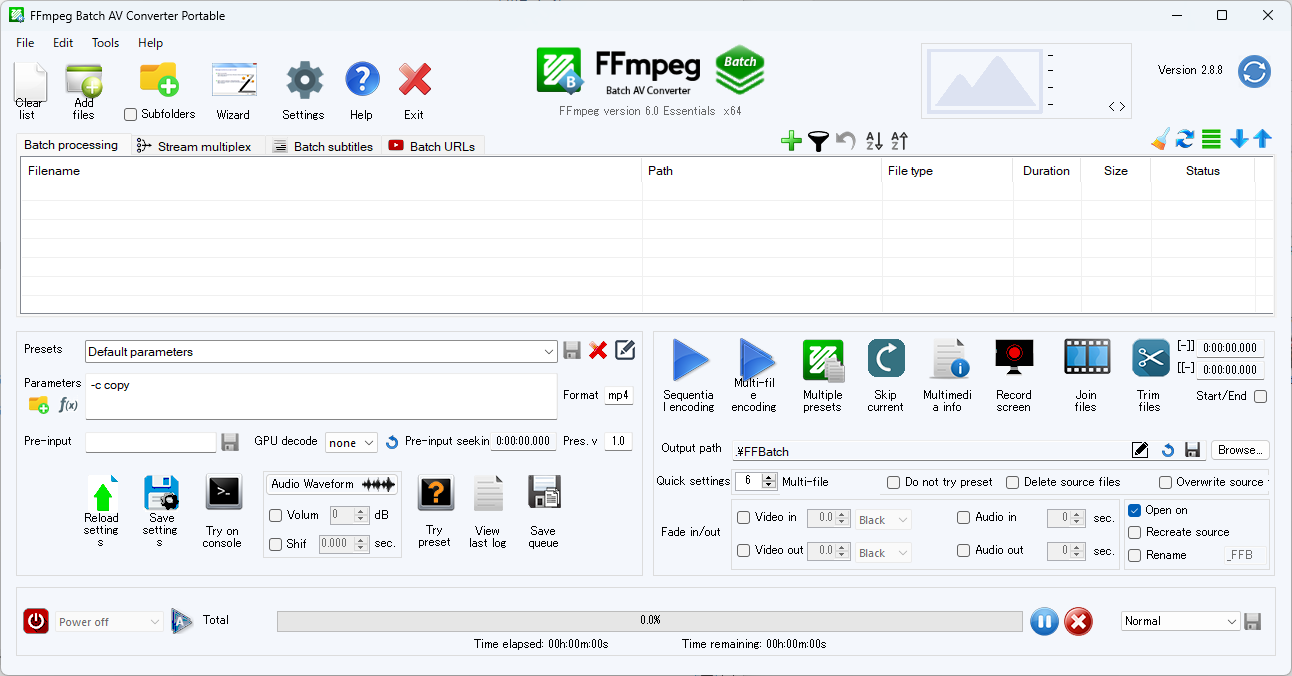Click the Skip current icon
The image size is (1292, 676).
pos(885,358)
